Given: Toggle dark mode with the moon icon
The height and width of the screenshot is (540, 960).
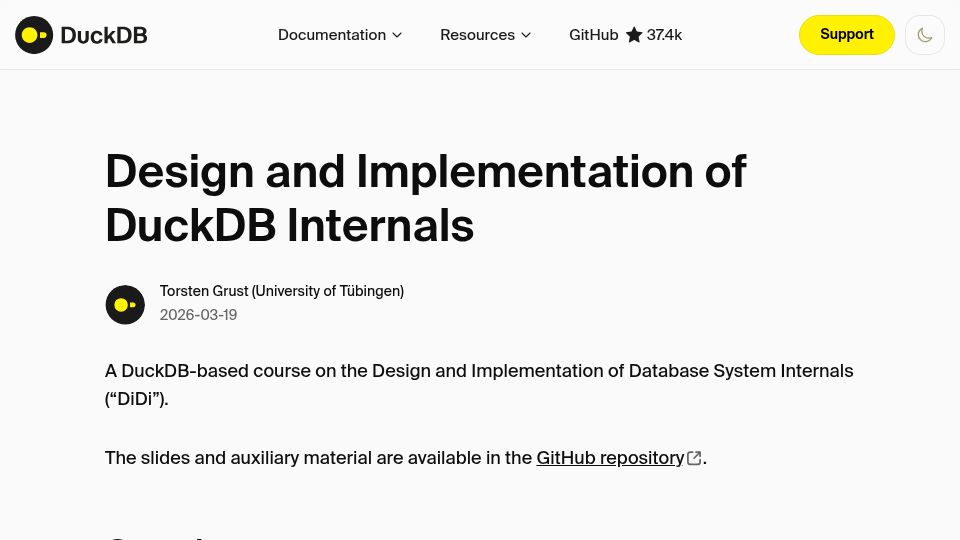Looking at the screenshot, I should pyautogui.click(x=924, y=35).
